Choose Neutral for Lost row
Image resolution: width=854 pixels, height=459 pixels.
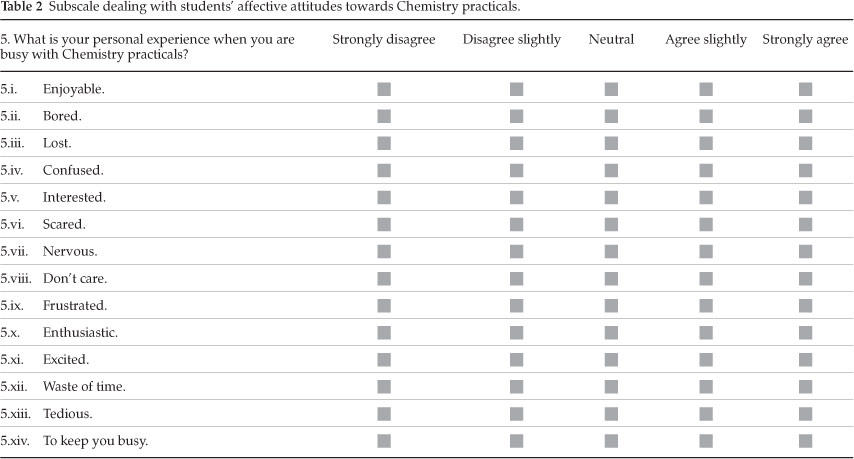click(611, 143)
